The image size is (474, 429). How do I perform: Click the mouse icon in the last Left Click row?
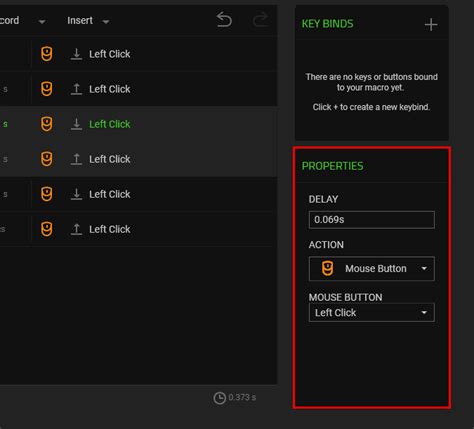click(x=47, y=229)
